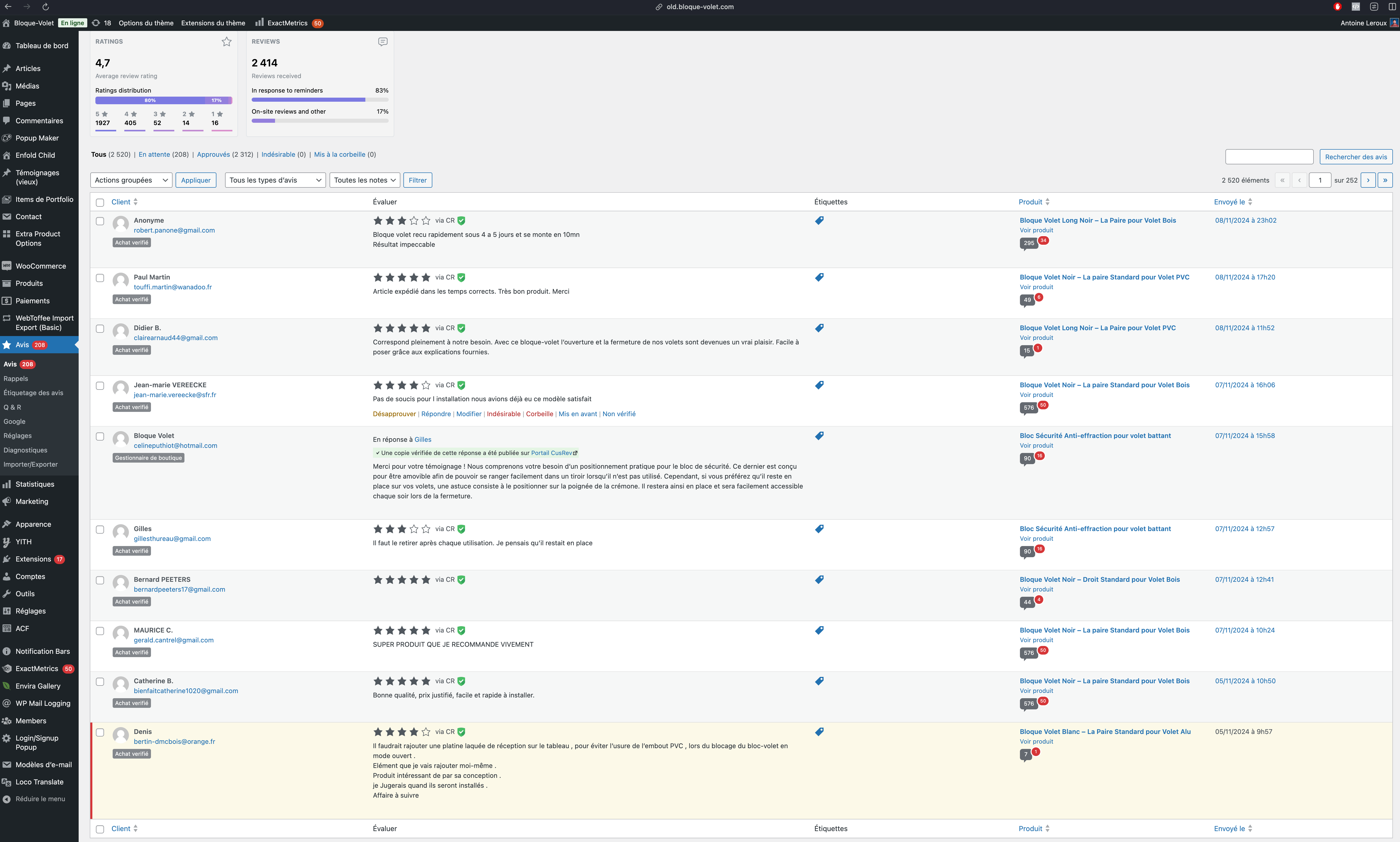Open WooCommerce in the sidebar menu
Image resolution: width=1400 pixels, height=842 pixels.
40,266
